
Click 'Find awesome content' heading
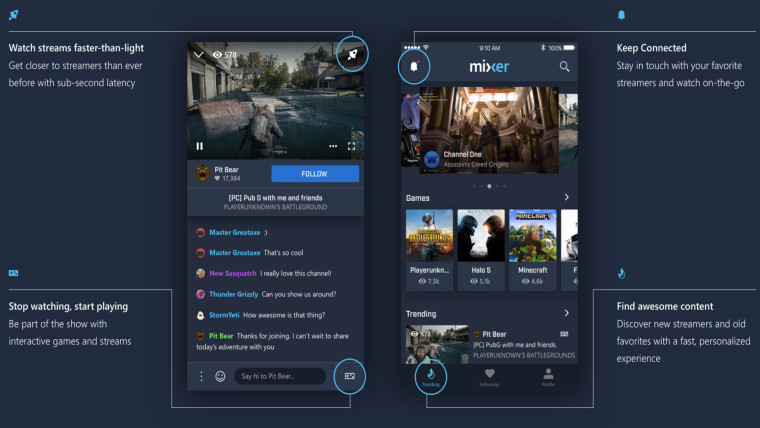(x=665, y=306)
